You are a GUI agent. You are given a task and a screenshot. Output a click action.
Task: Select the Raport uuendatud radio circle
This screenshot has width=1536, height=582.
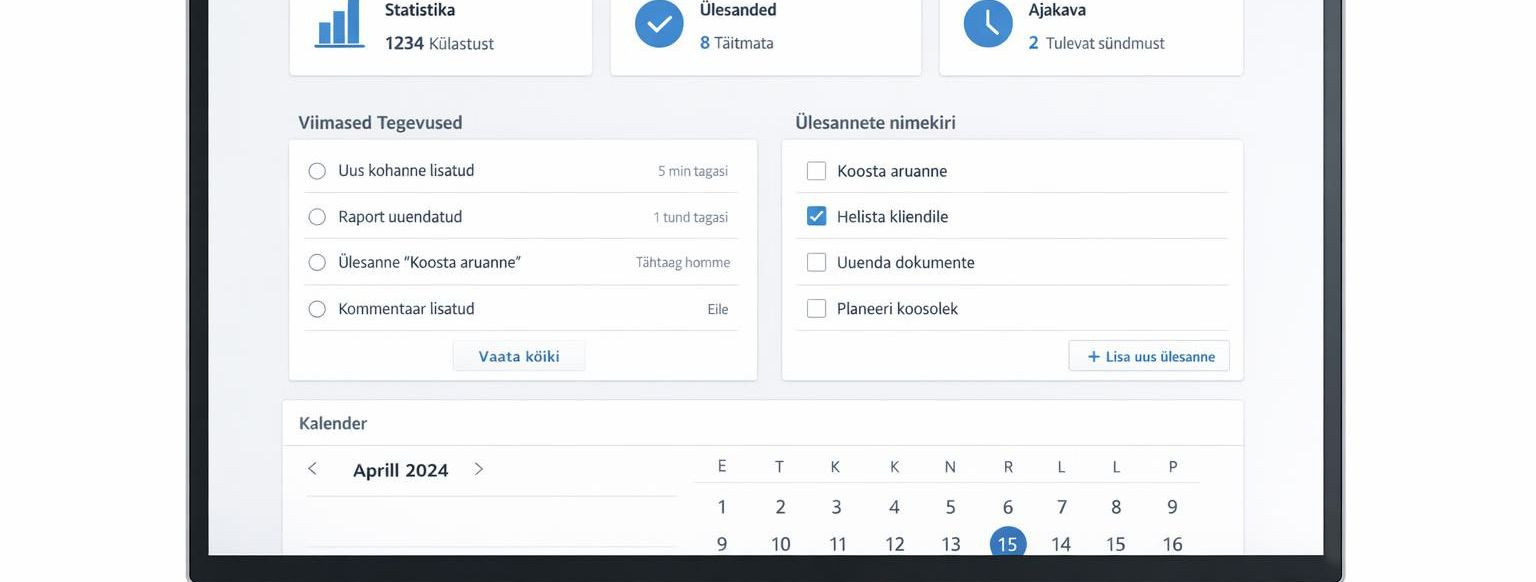coord(317,217)
